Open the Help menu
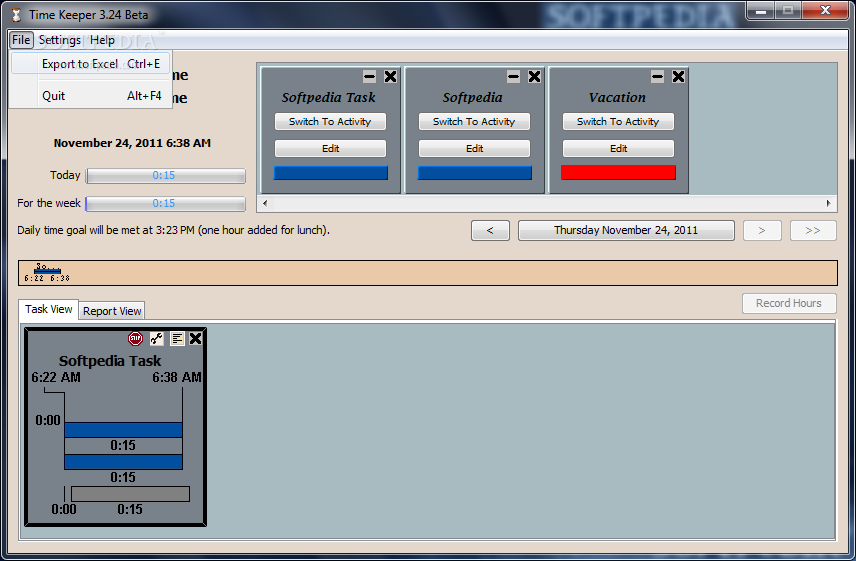Image resolution: width=856 pixels, height=561 pixels. pyautogui.click(x=102, y=40)
